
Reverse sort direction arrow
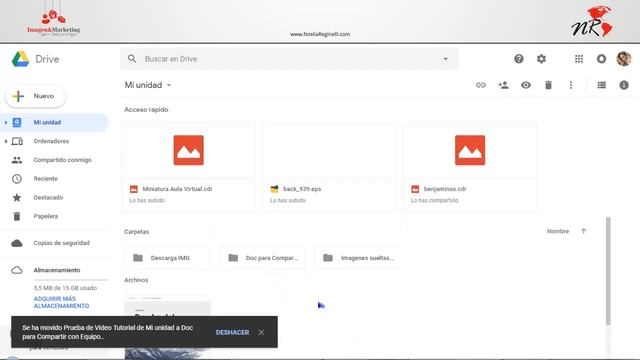(x=583, y=231)
